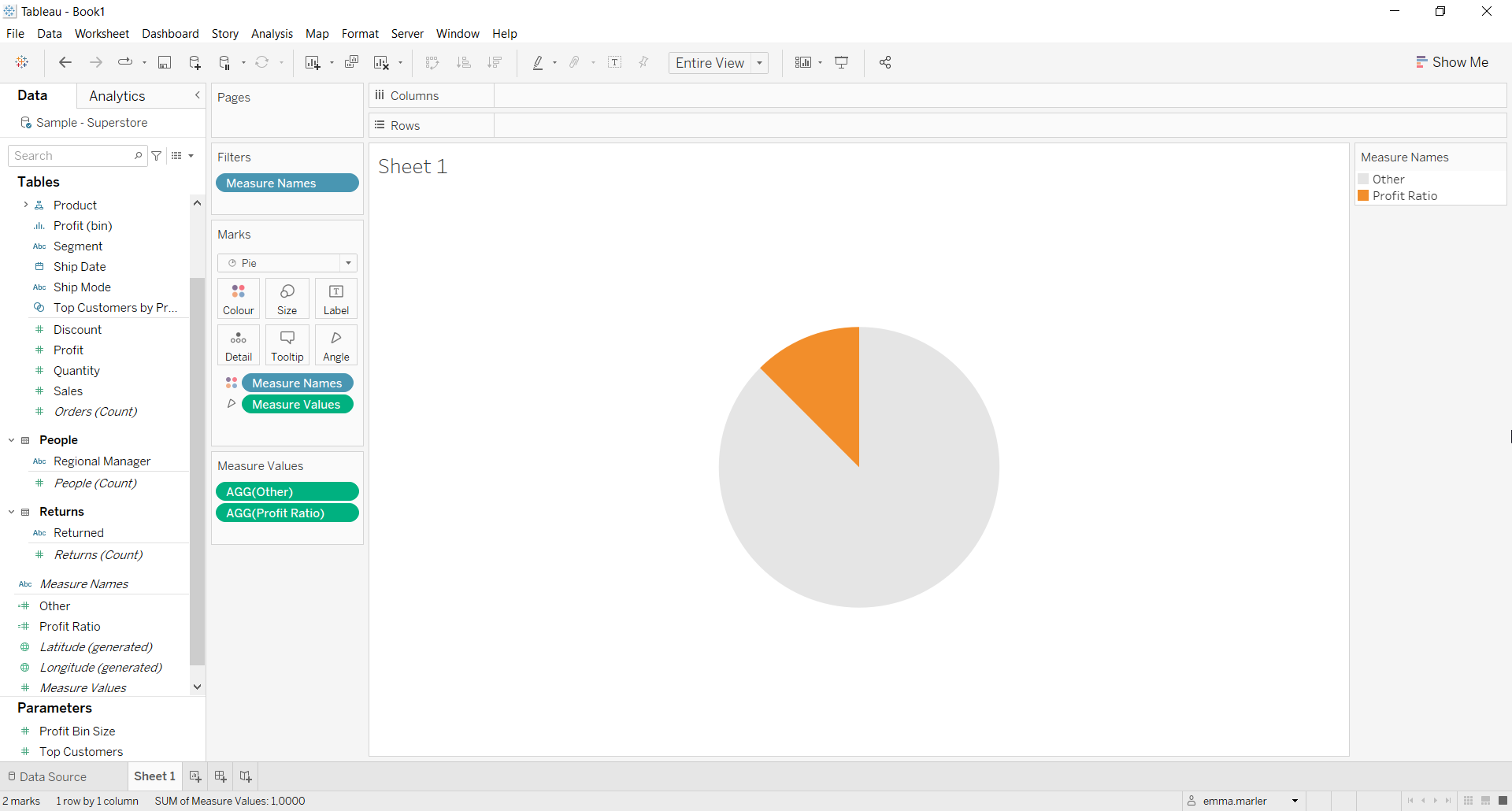Toggle highlighting with the highlight pen icon
Screen dimensions: 1512x811
pos(539,62)
